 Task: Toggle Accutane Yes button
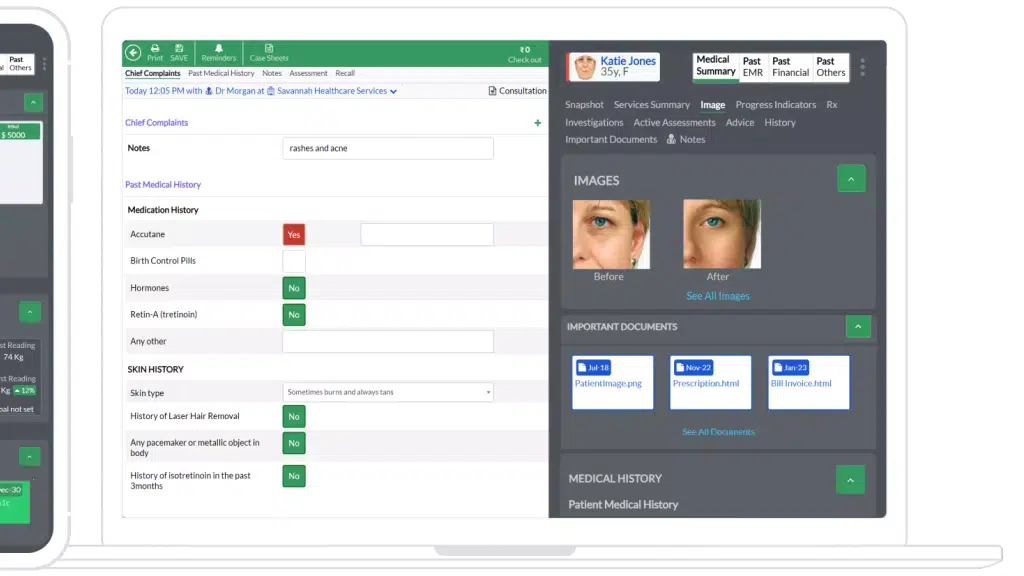pos(294,234)
